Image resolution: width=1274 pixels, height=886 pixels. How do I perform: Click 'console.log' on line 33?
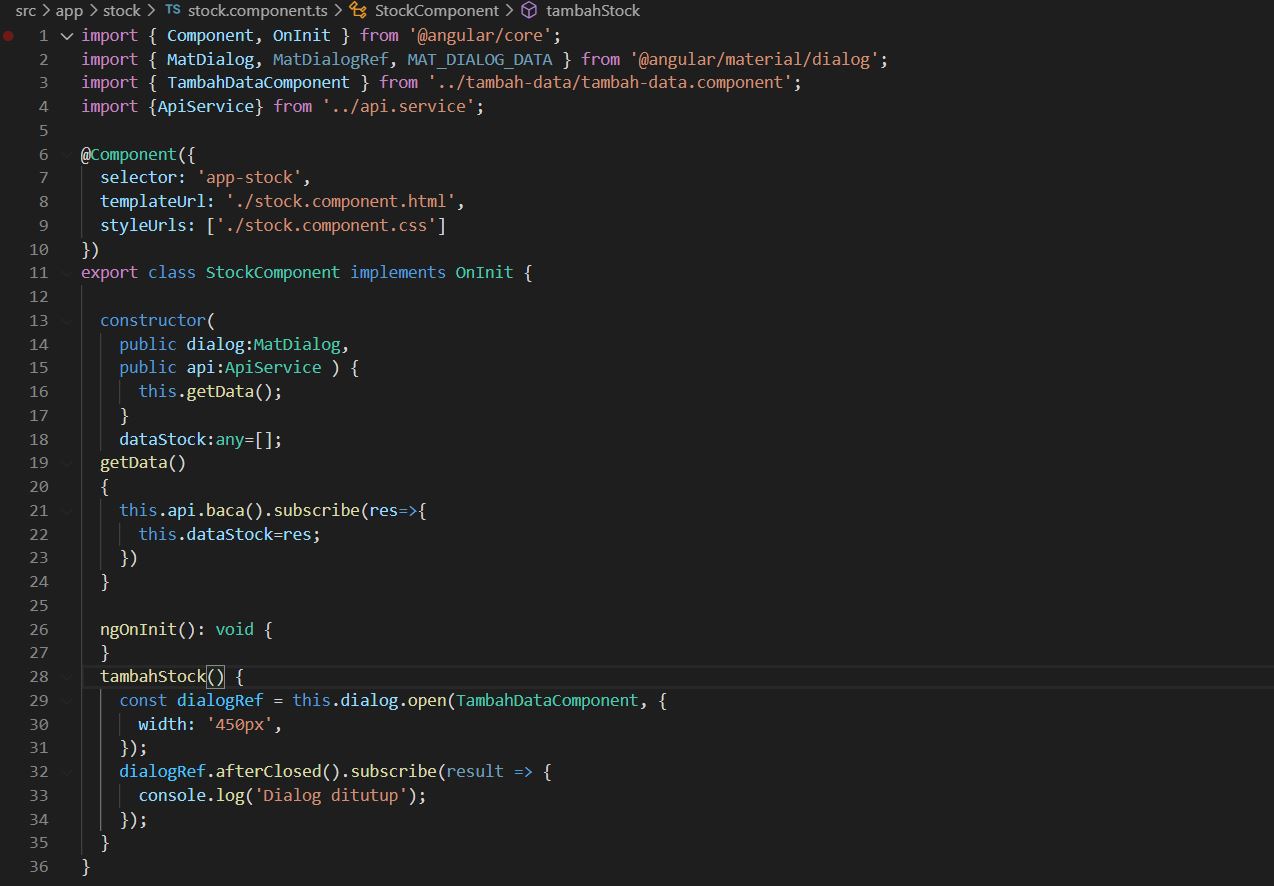(x=191, y=795)
